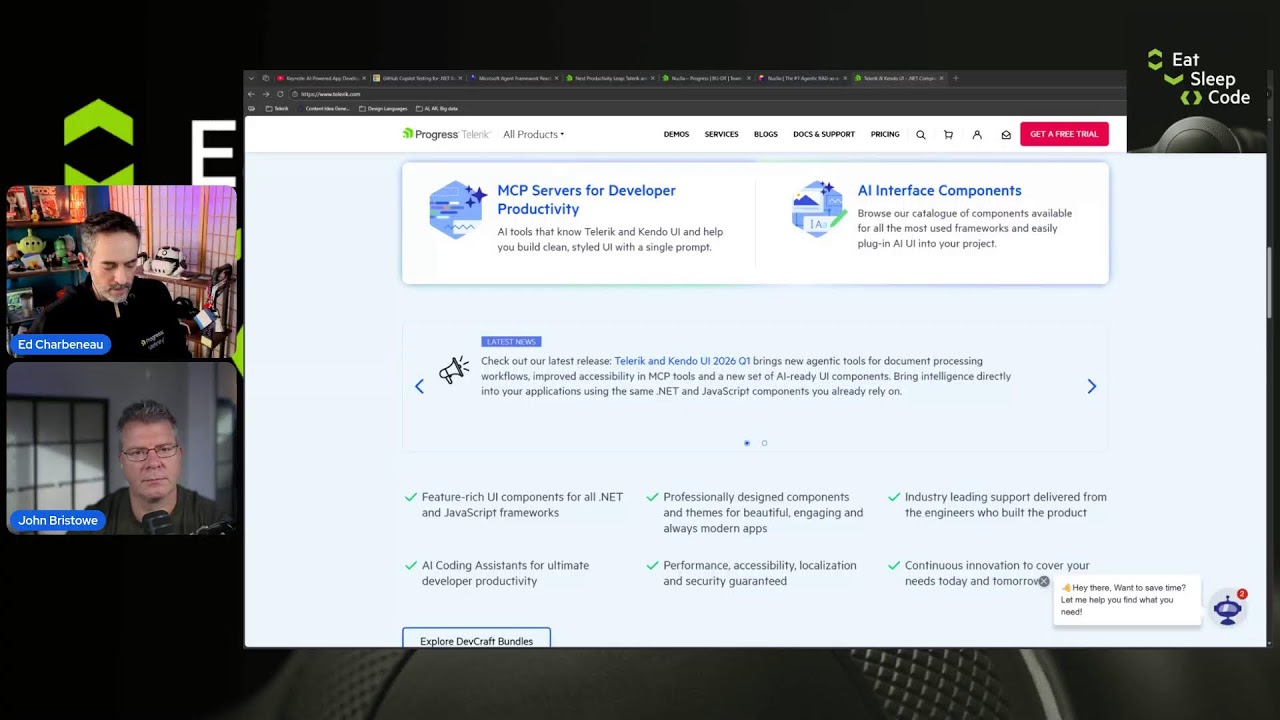Open the chatbot robot avatar icon
The width and height of the screenshot is (1280, 720).
point(1228,609)
